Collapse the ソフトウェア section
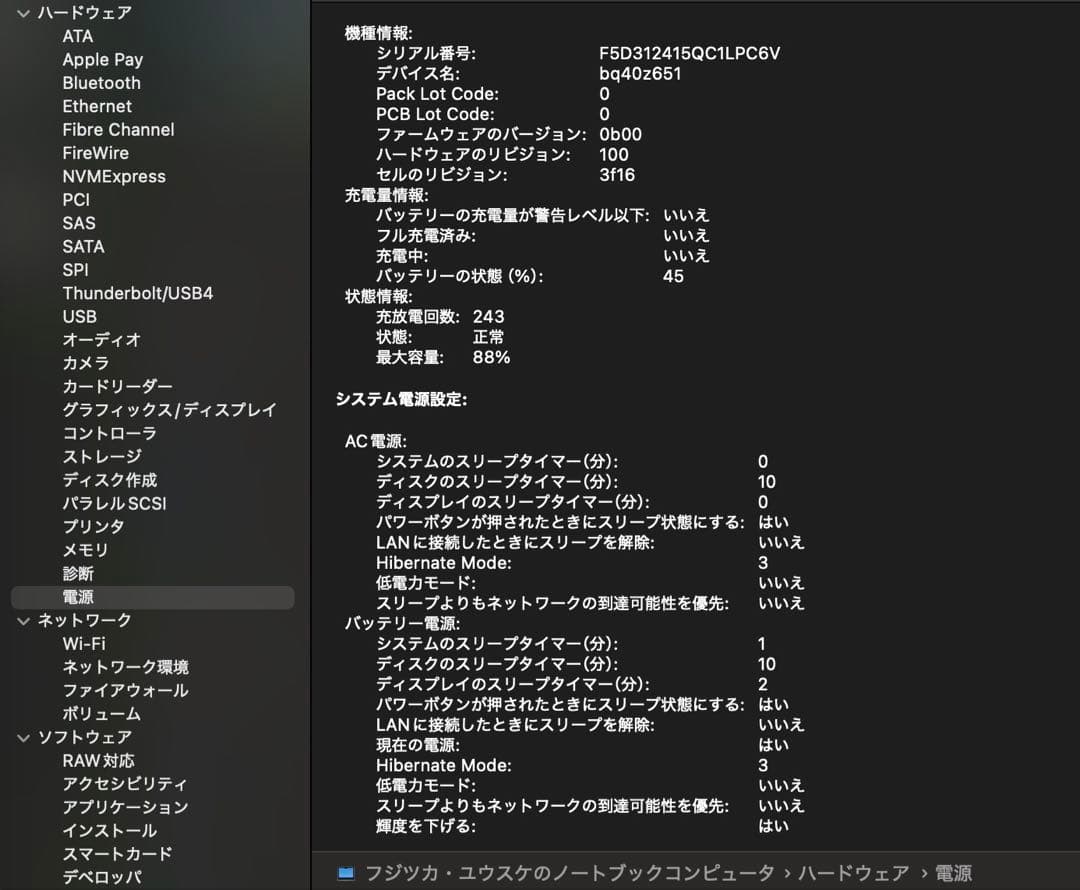The image size is (1080, 890). click(x=22, y=737)
